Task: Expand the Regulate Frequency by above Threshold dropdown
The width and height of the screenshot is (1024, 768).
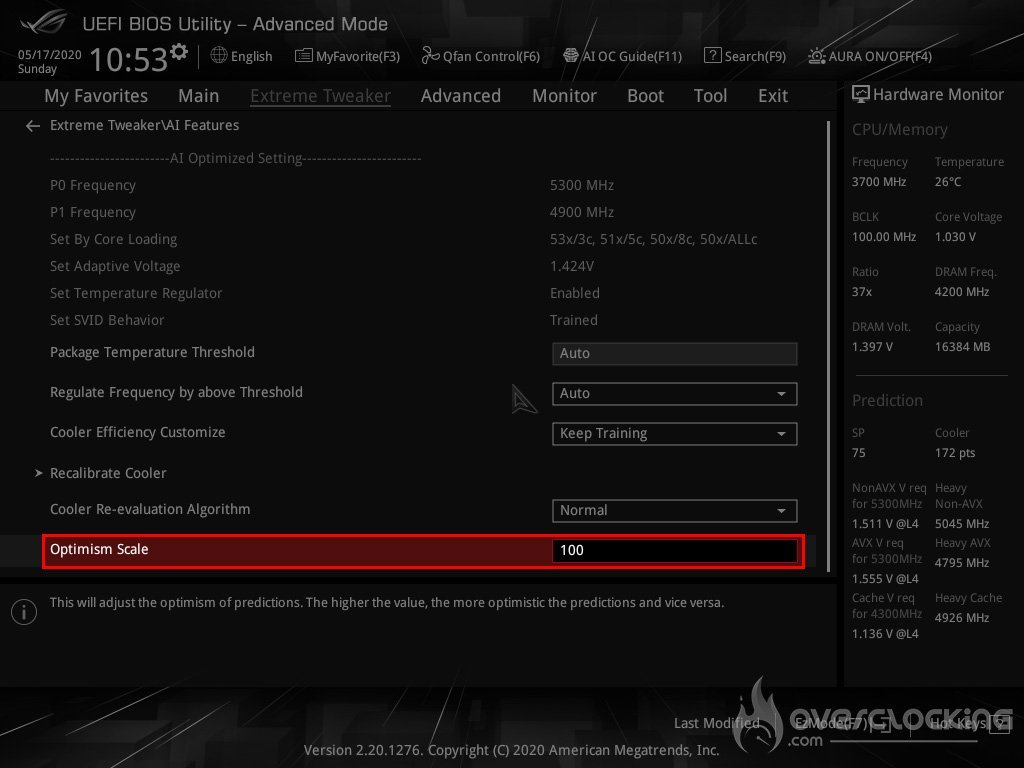Action: coord(674,394)
